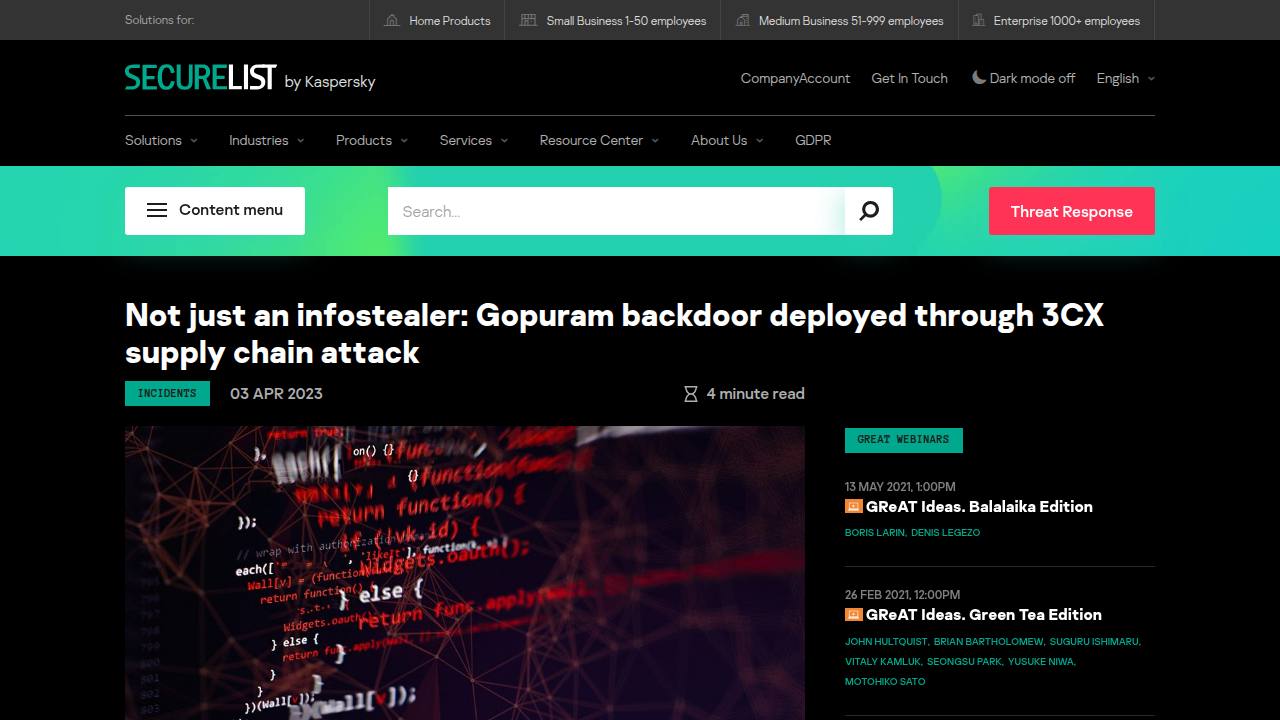Select Medium Business 51-999 employees
Viewport: 1280px width, 720px height.
(x=840, y=20)
